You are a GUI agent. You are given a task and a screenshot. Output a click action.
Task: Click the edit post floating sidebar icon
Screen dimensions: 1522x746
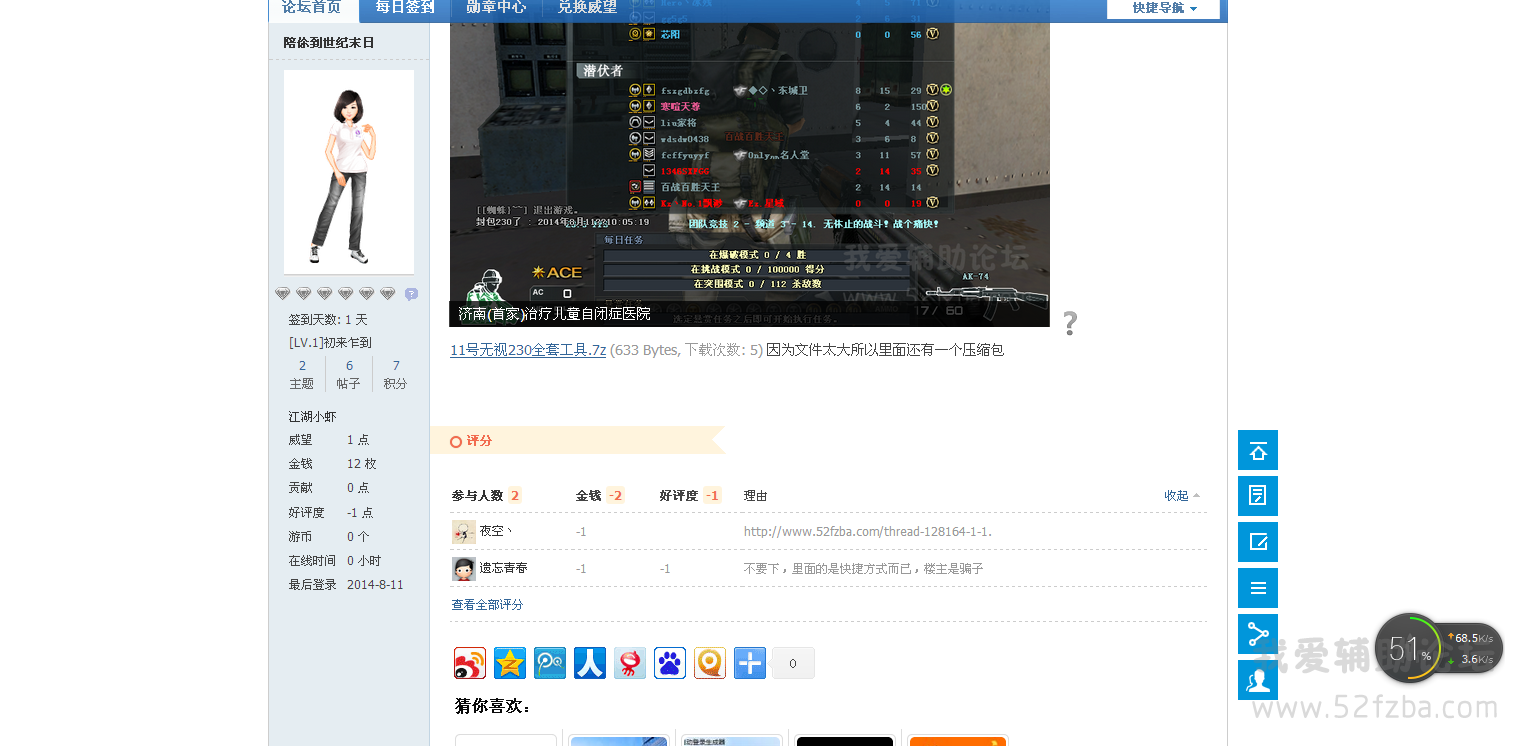coord(1257,542)
